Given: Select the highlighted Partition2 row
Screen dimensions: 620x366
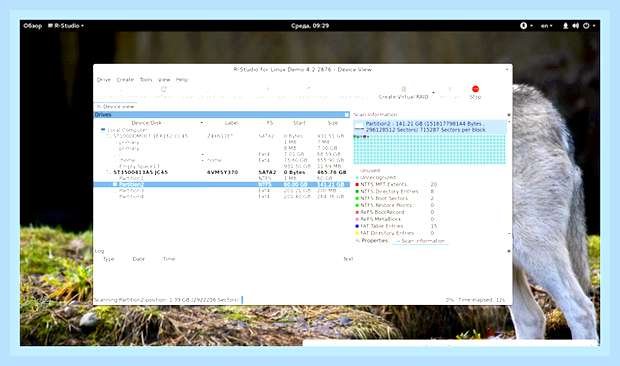Looking at the screenshot, I should 221,185.
